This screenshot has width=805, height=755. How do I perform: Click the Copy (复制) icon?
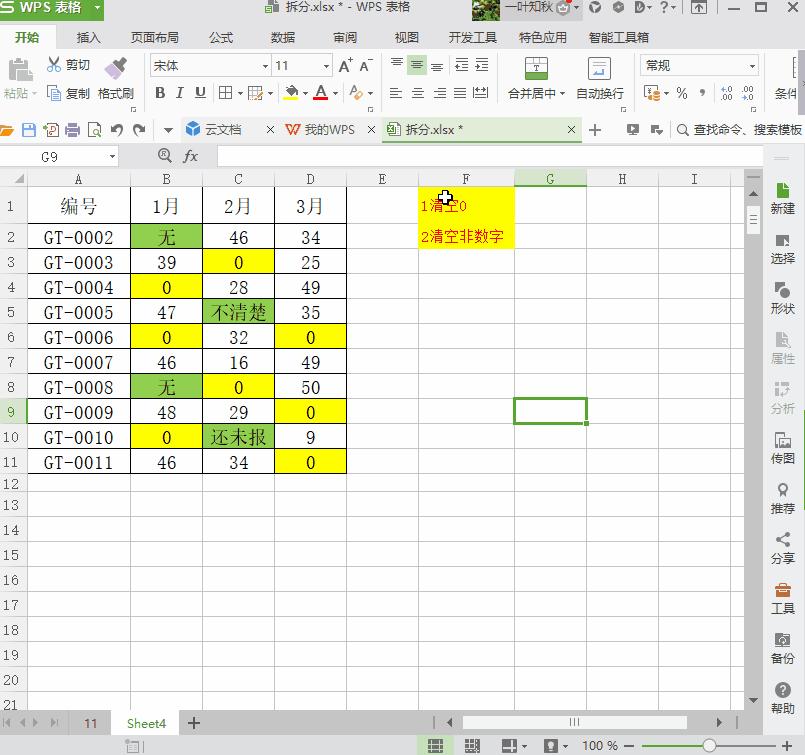coord(54,93)
